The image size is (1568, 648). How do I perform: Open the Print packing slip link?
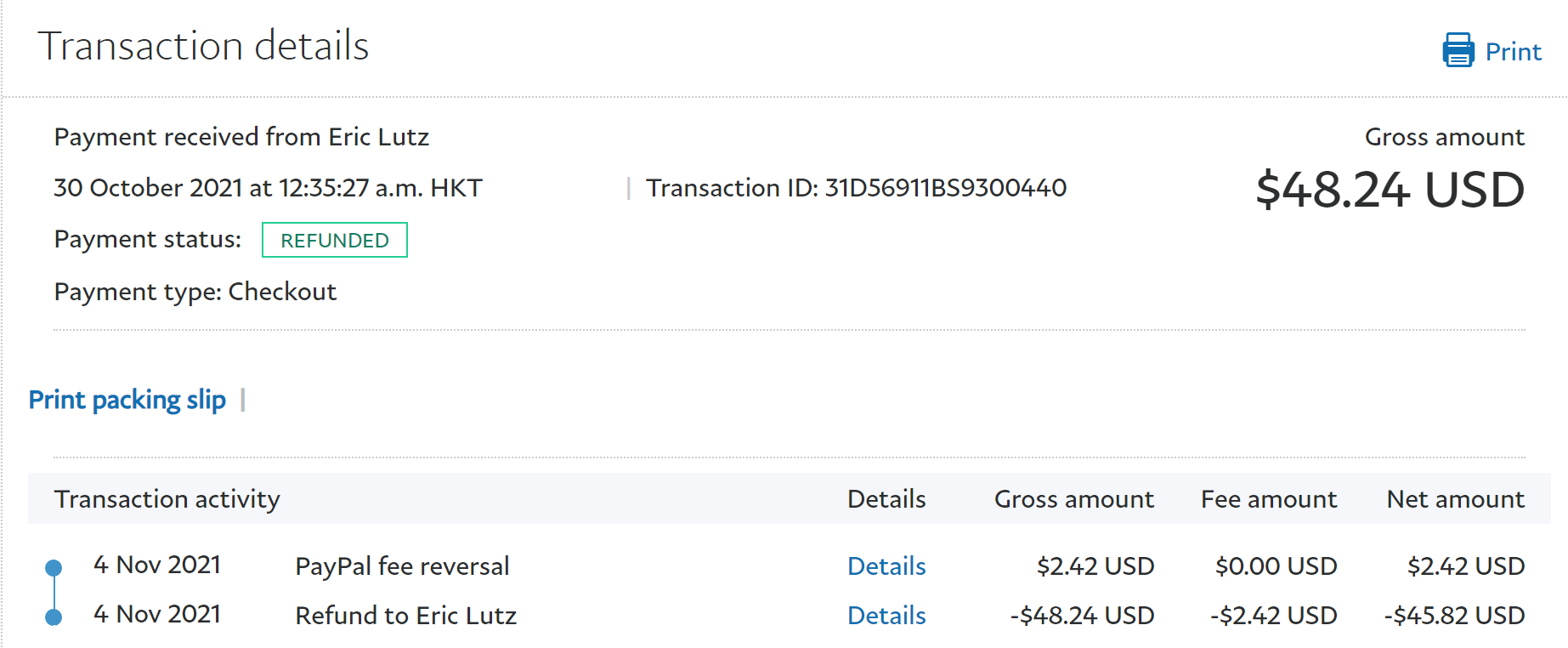coord(127,400)
